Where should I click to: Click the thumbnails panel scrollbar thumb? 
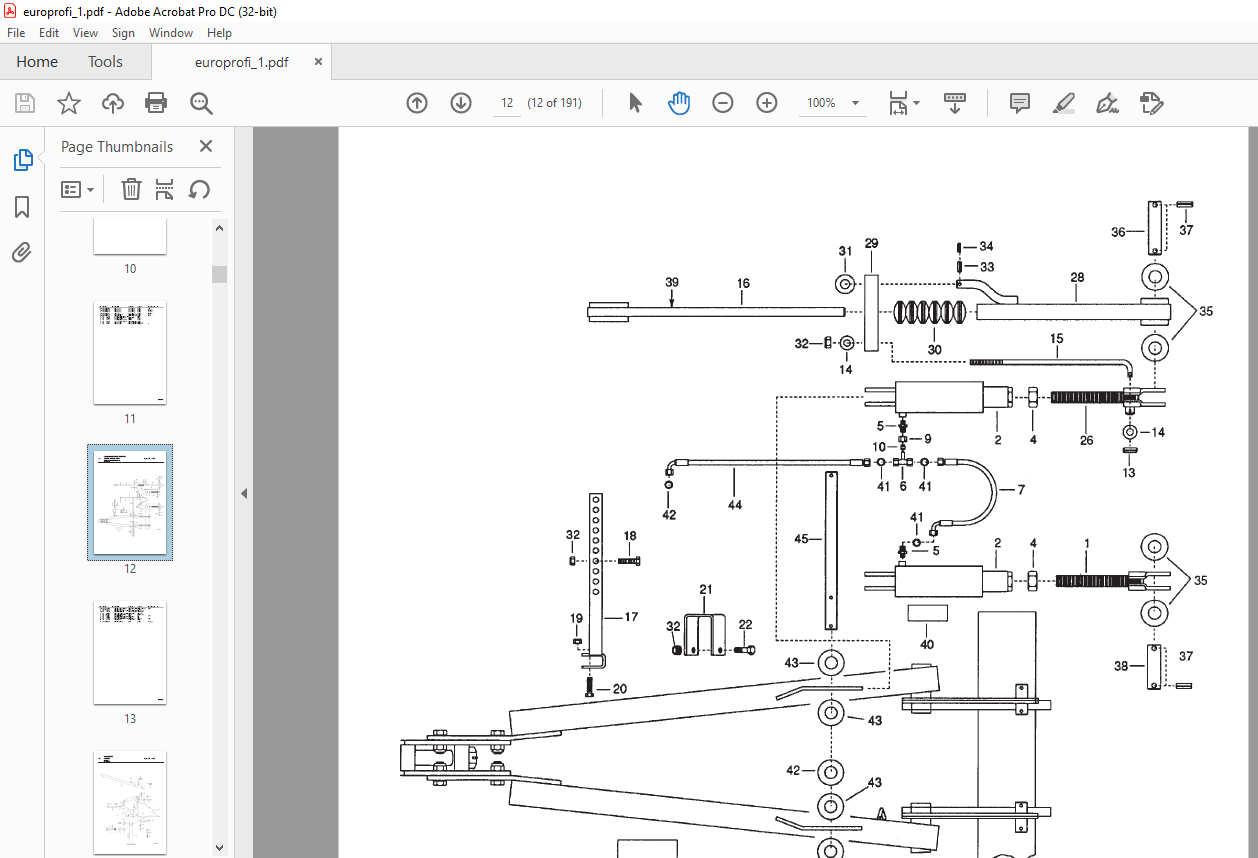219,274
